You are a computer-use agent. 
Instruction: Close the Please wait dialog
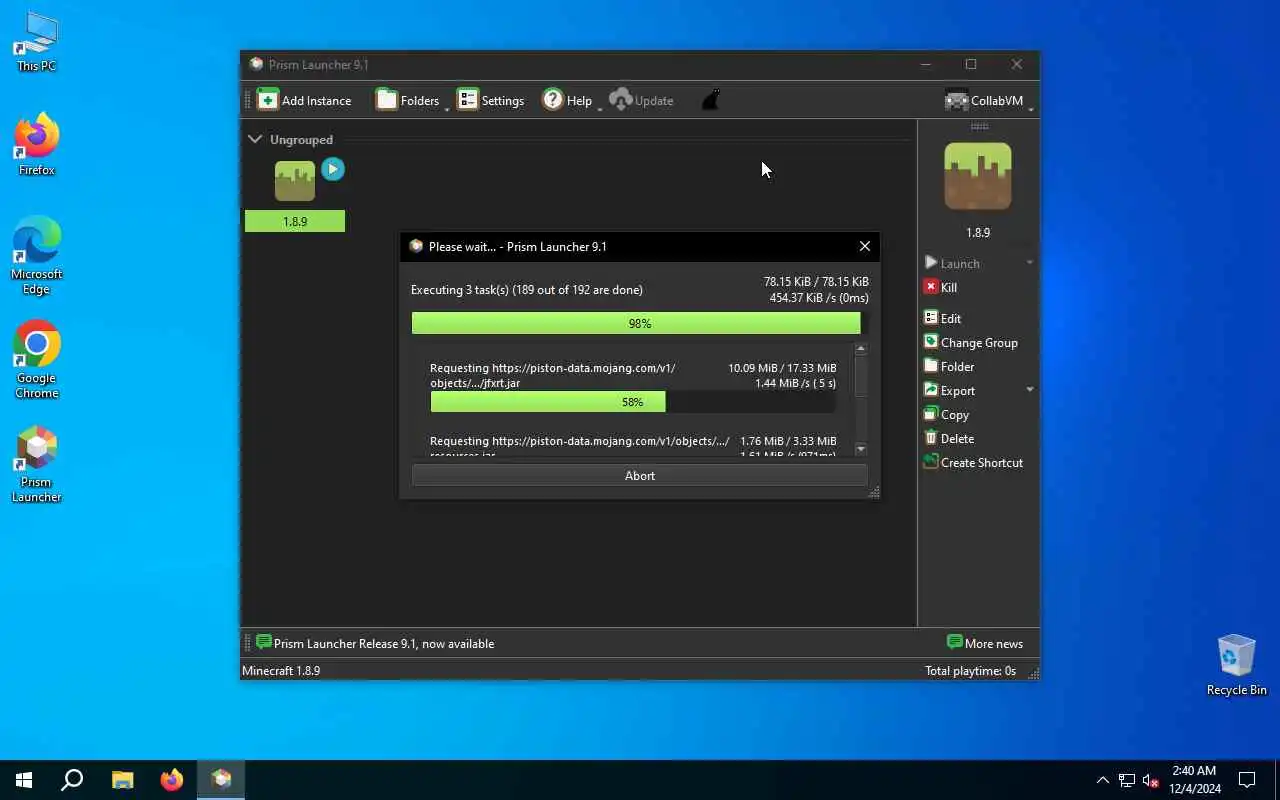click(865, 246)
